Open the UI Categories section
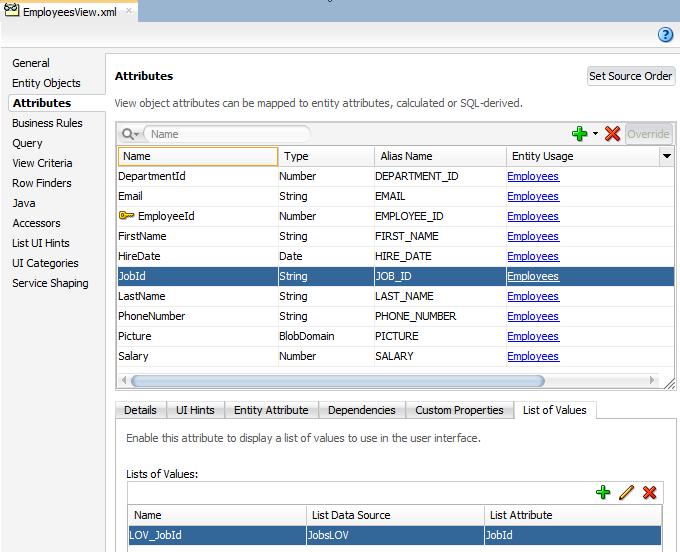Viewport: 680px width, 552px height. tap(45, 263)
